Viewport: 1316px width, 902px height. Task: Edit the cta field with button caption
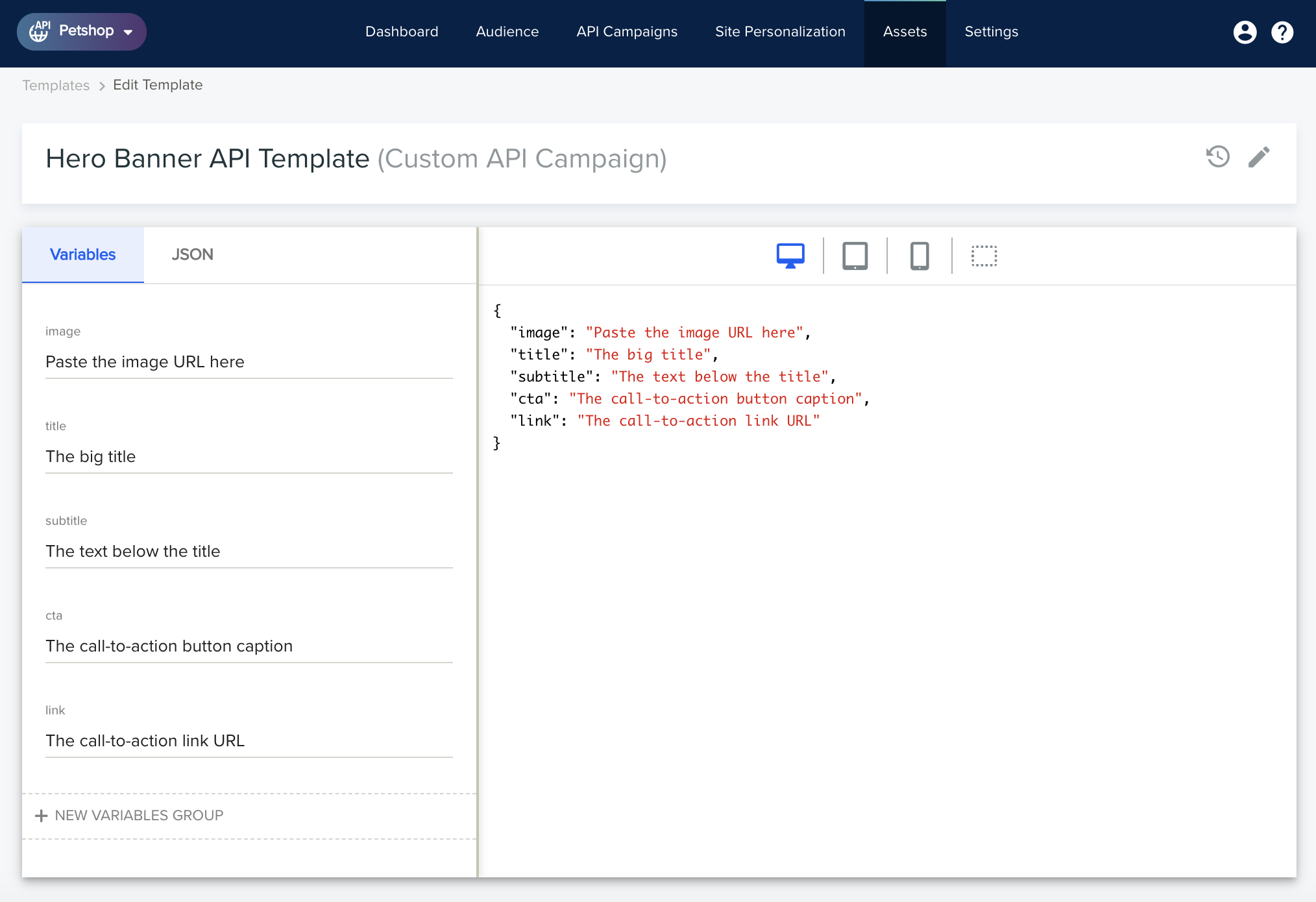[249, 646]
